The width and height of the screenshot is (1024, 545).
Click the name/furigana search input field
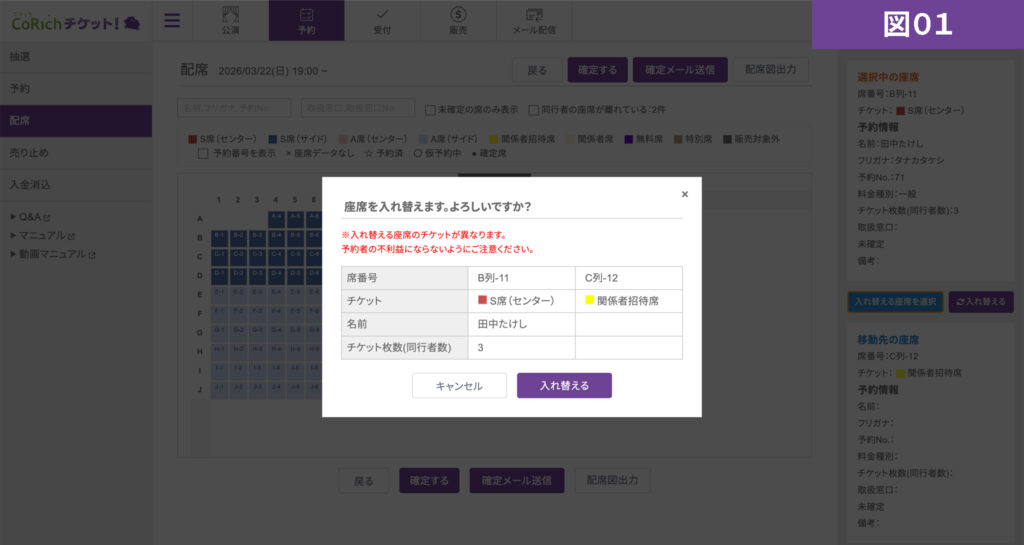(x=234, y=108)
